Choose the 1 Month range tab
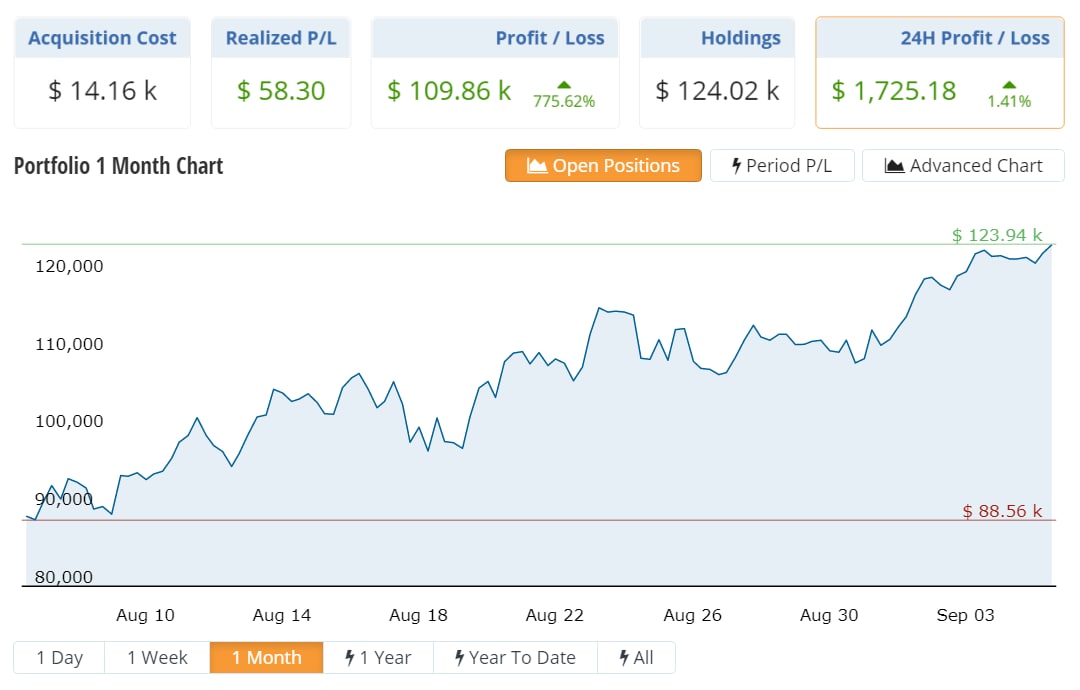 pos(267,658)
